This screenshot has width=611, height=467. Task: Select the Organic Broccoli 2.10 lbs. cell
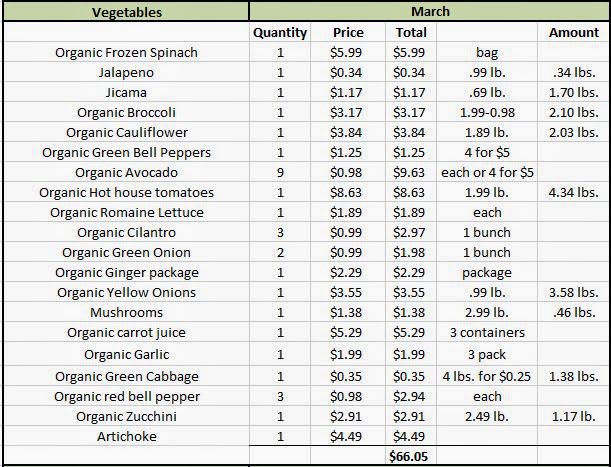(574, 112)
